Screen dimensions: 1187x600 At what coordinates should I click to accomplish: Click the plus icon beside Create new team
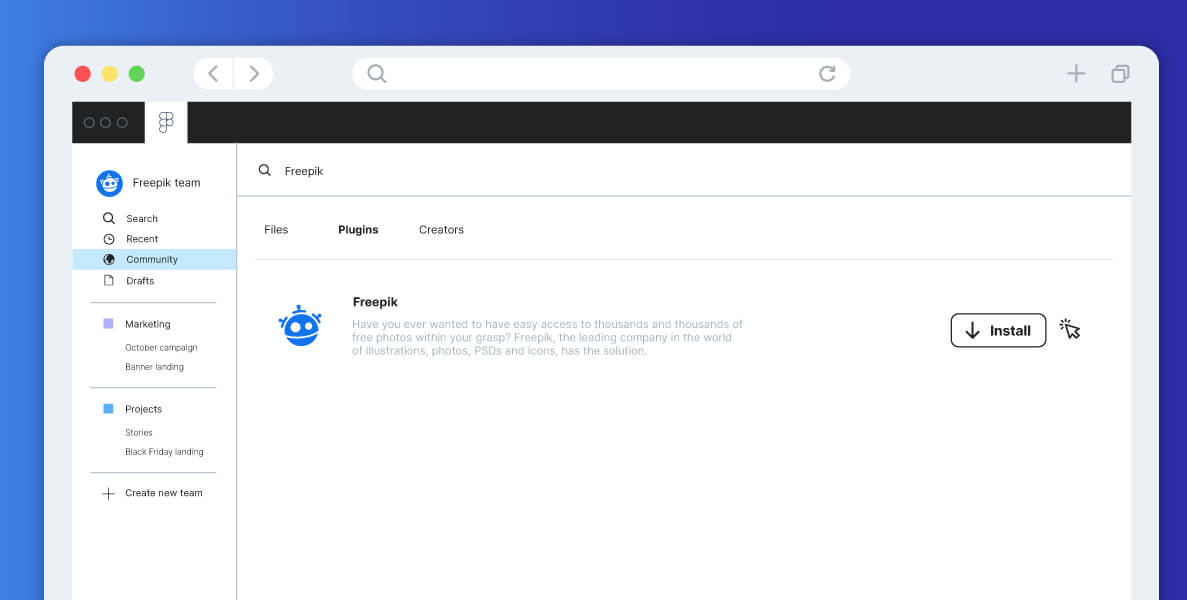pyautogui.click(x=108, y=493)
